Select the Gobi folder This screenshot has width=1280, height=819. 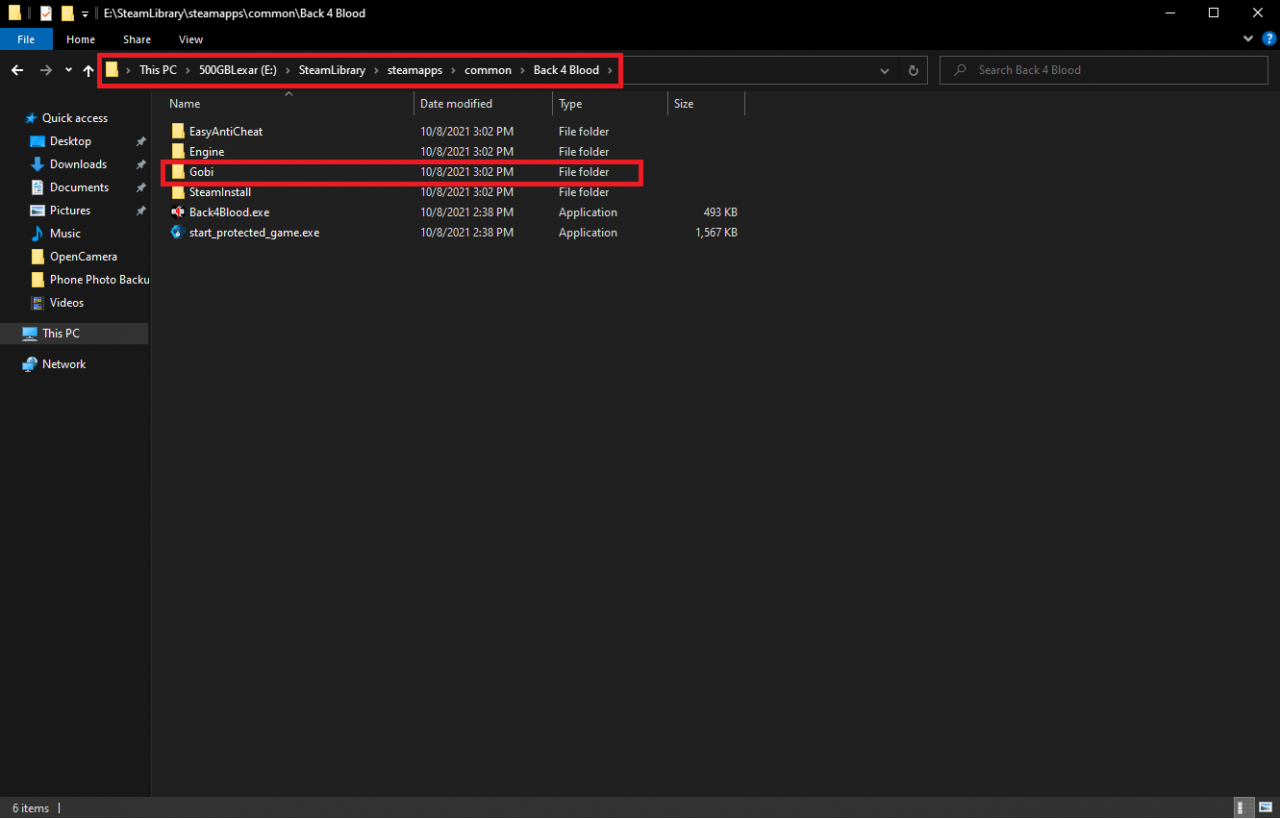pos(201,172)
